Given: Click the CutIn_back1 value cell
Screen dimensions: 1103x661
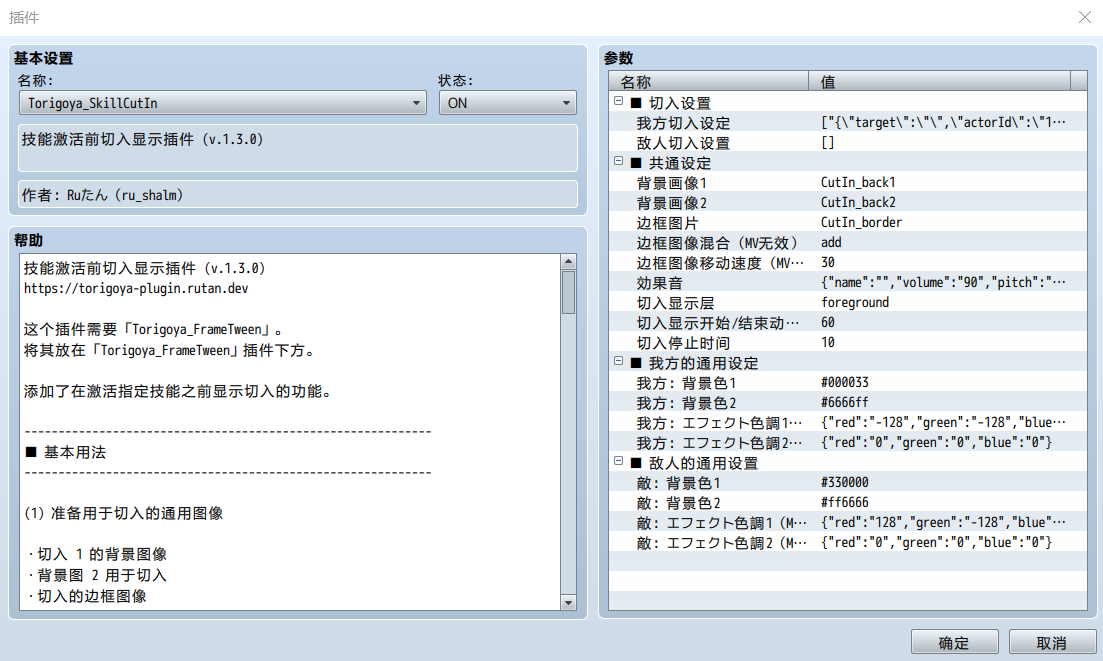Looking at the screenshot, I should 858,182.
